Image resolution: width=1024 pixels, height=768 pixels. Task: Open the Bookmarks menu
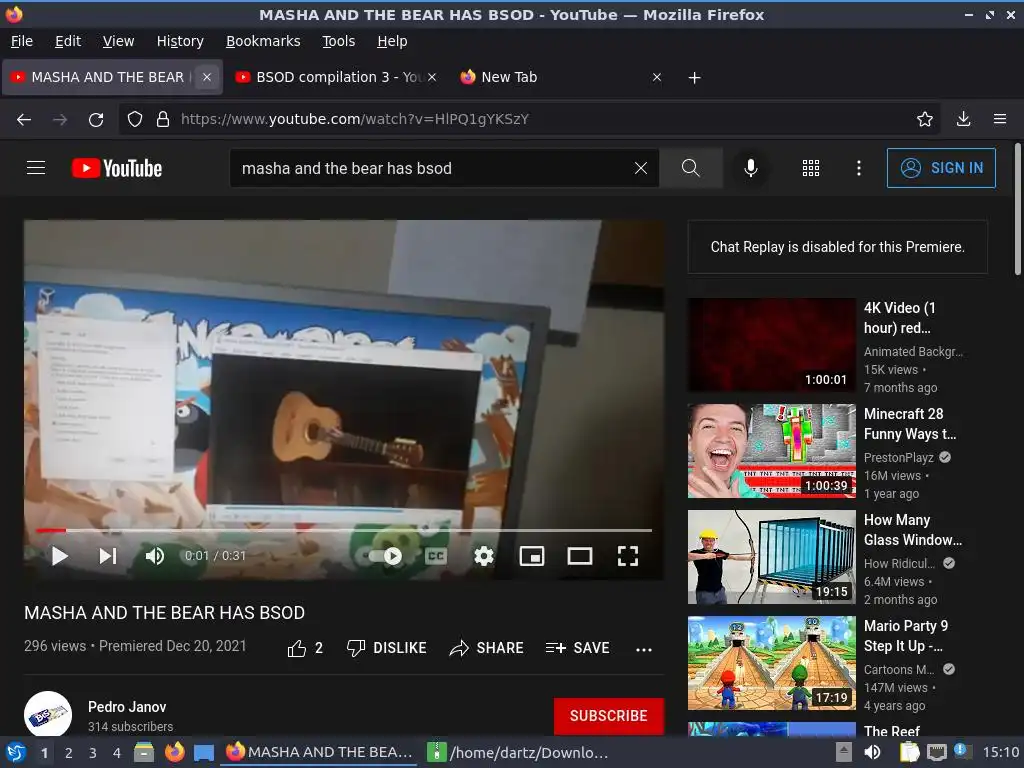[x=263, y=41]
